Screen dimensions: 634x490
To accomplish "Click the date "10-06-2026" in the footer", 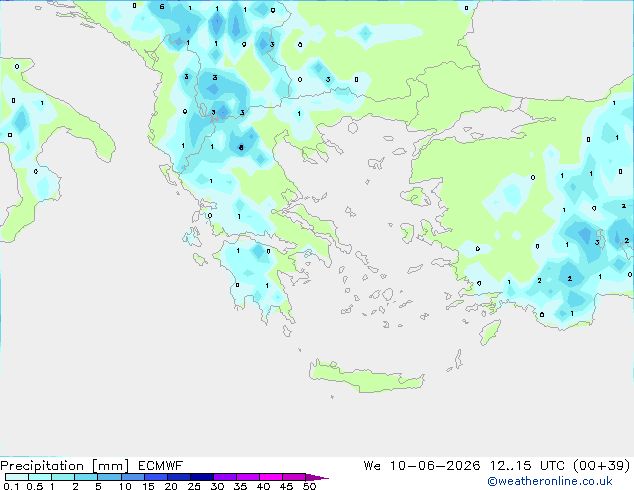I will pyautogui.click(x=435, y=466).
